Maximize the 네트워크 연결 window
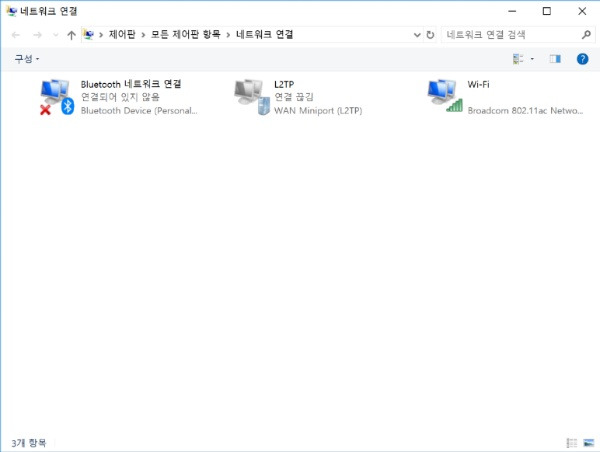Viewport: 600px width, 452px height. pyautogui.click(x=547, y=11)
